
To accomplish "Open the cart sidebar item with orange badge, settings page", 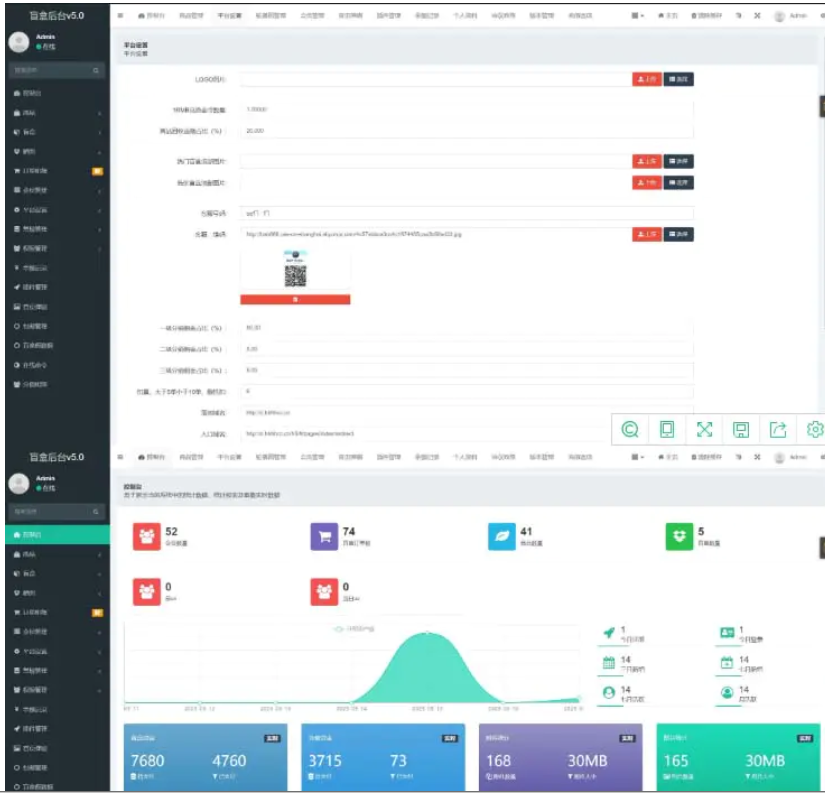I will (57, 171).
